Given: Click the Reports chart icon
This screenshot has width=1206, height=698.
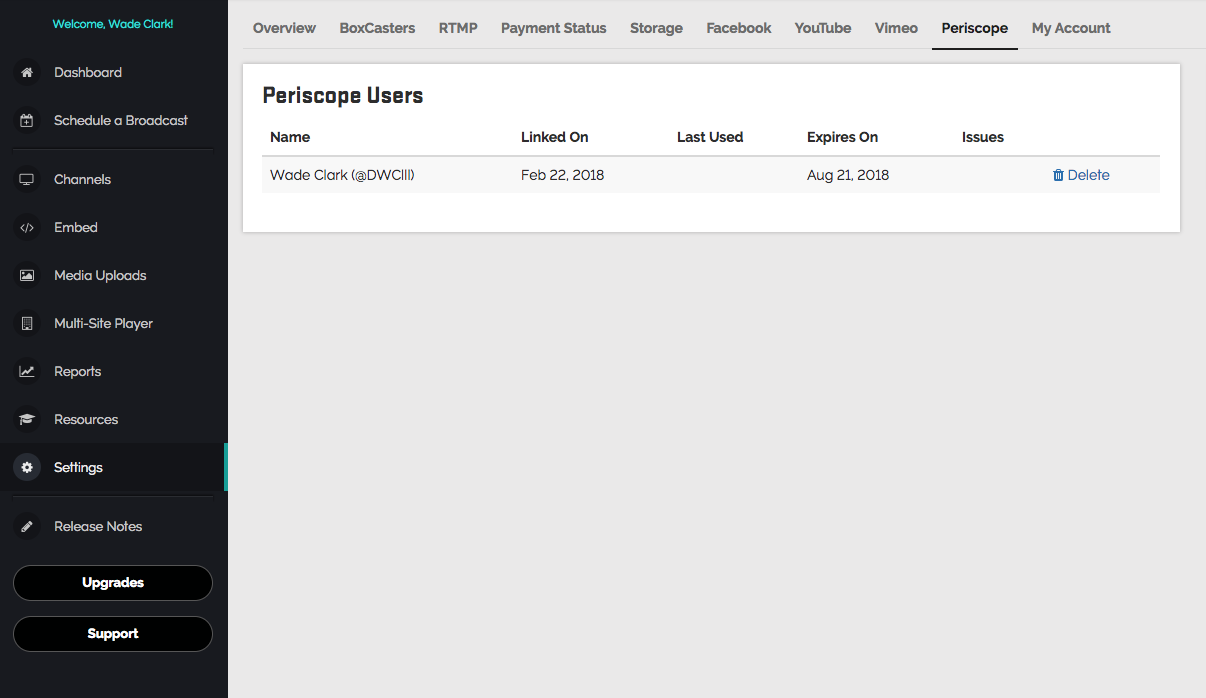Looking at the screenshot, I should point(27,372).
